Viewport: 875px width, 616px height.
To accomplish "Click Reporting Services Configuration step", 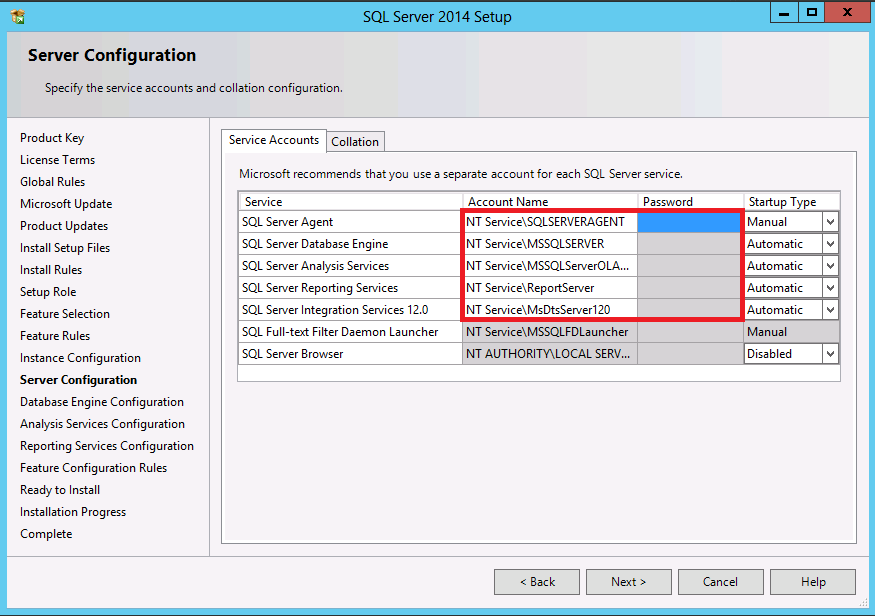I will pyautogui.click(x=107, y=446).
